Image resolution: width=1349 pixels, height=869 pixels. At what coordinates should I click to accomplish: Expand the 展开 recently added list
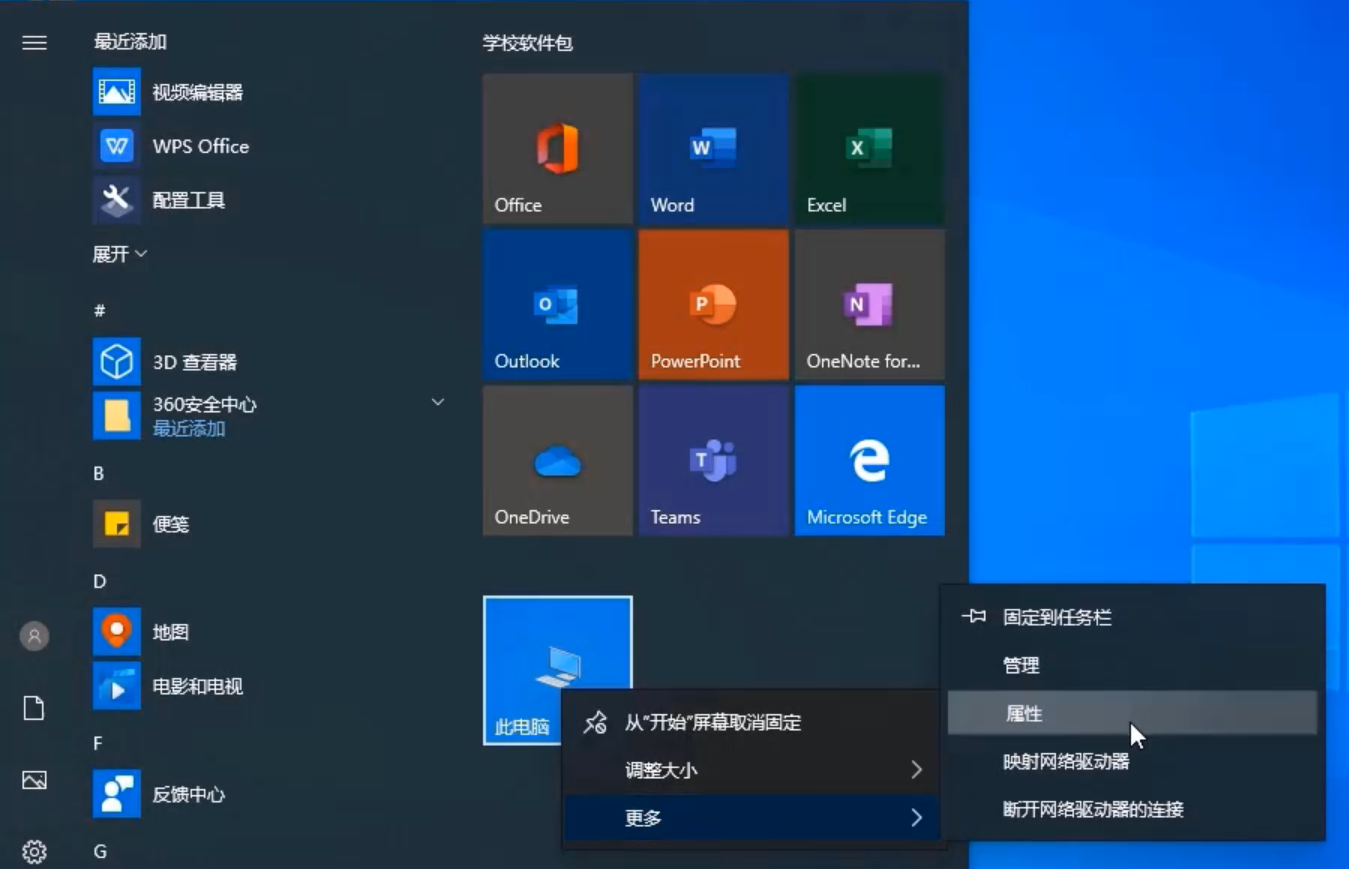click(x=120, y=254)
